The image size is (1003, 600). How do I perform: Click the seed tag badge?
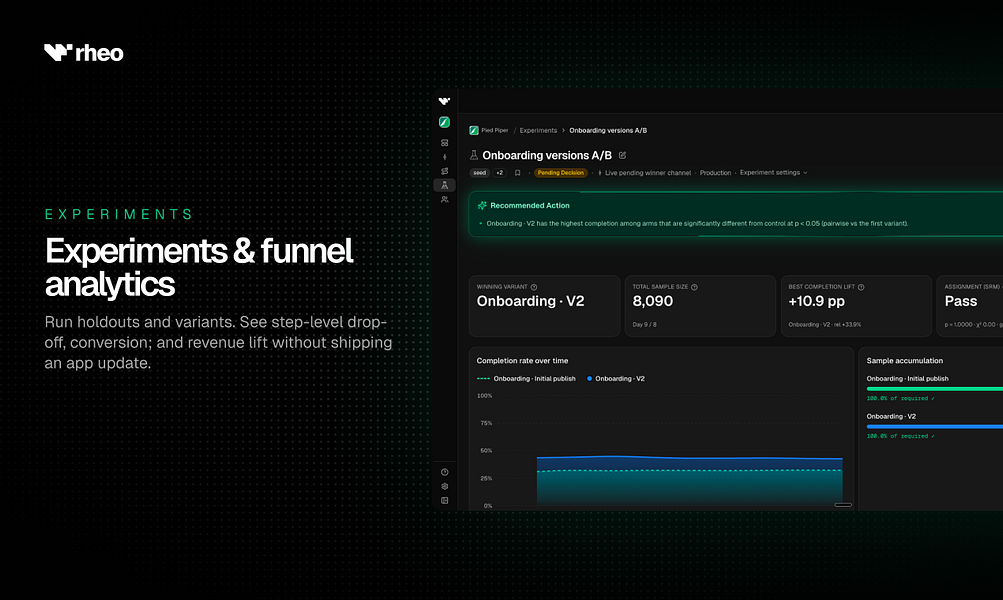click(x=480, y=173)
